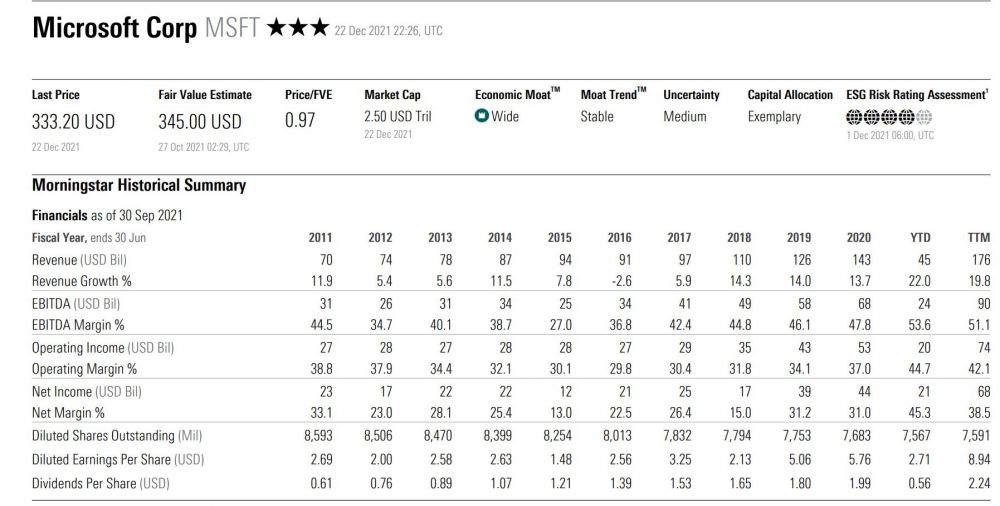Select the Price/FVE 0.97 value

click(301, 122)
